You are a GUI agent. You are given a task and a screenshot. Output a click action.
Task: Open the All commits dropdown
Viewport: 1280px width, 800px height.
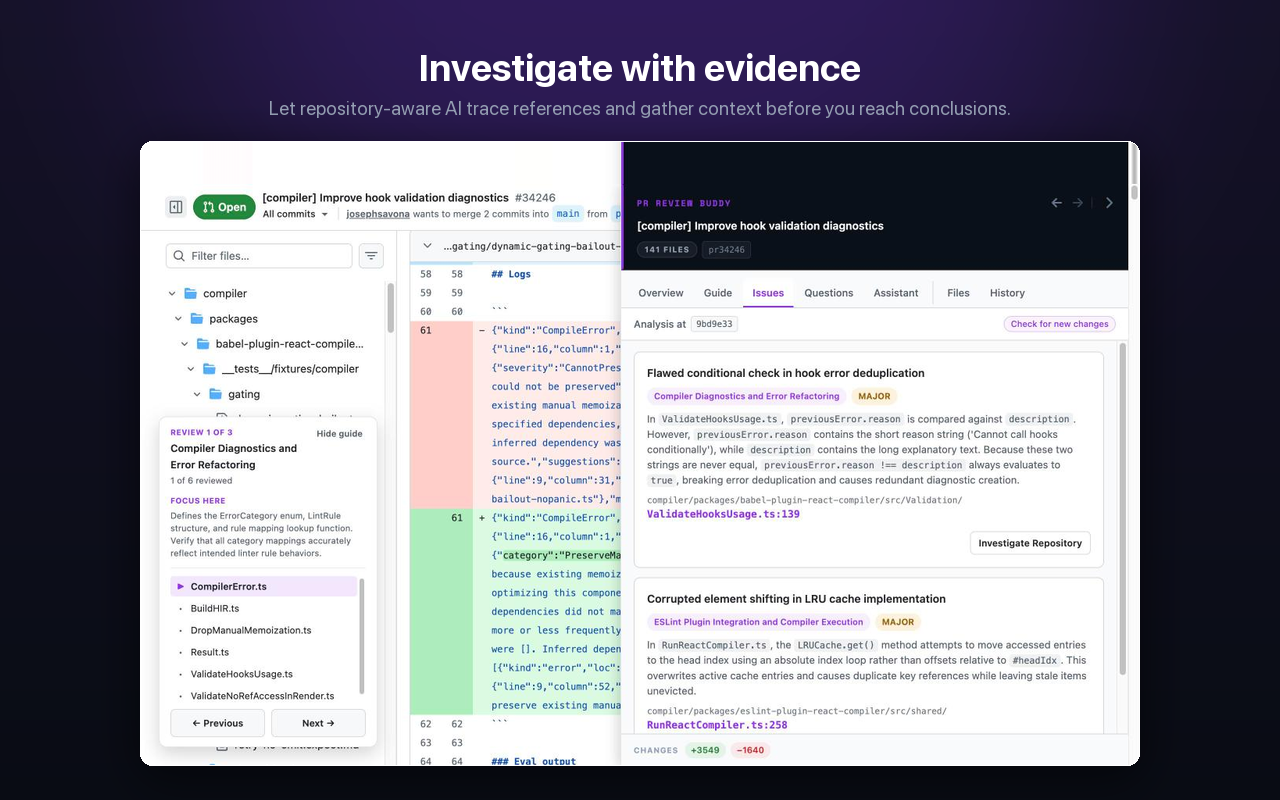(296, 214)
